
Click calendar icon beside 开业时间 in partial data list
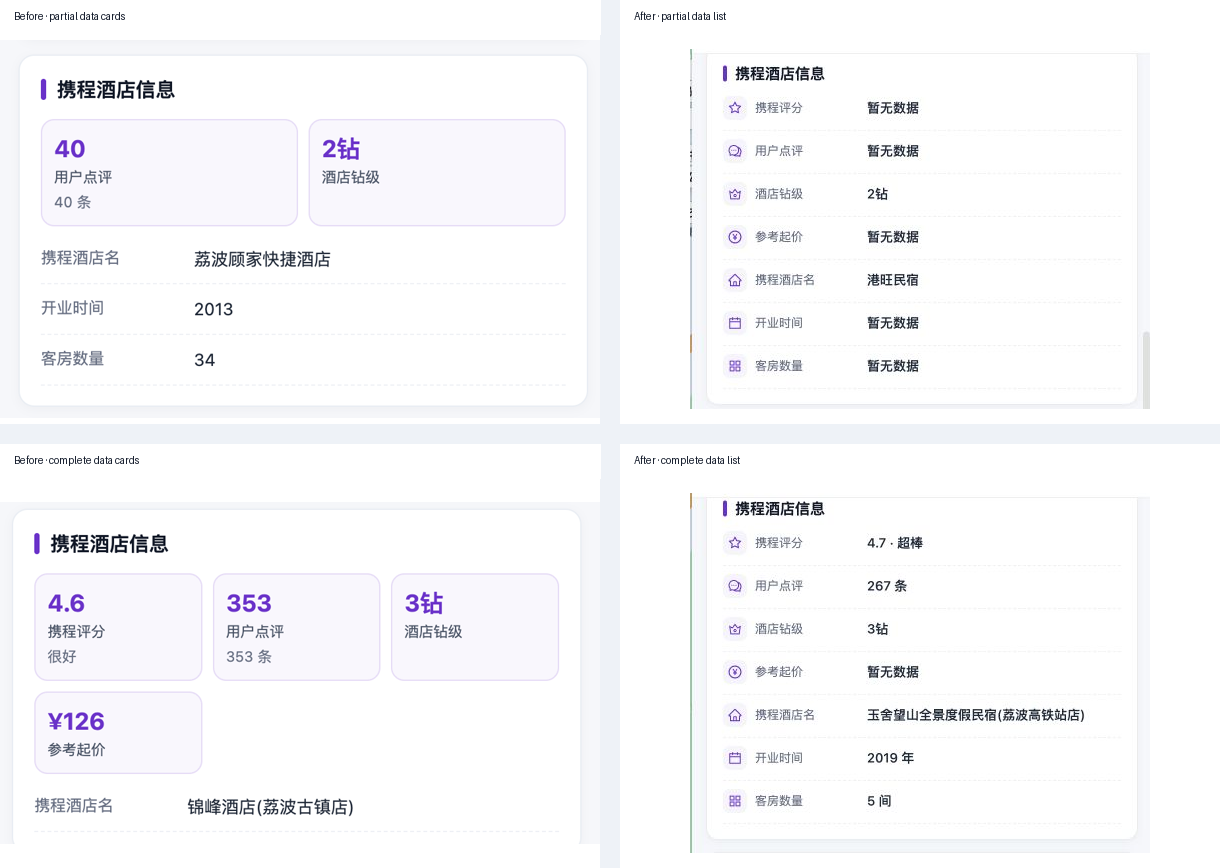pyautogui.click(x=735, y=323)
